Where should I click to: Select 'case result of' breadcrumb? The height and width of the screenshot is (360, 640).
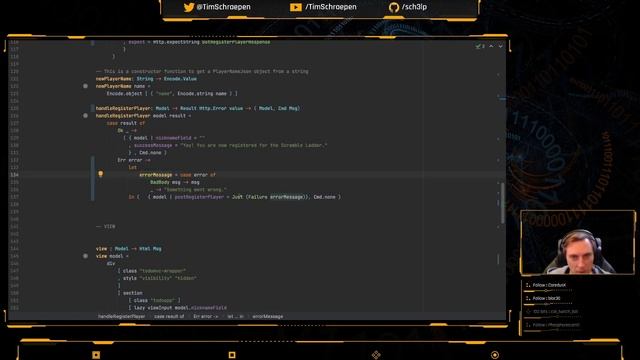coord(169,316)
